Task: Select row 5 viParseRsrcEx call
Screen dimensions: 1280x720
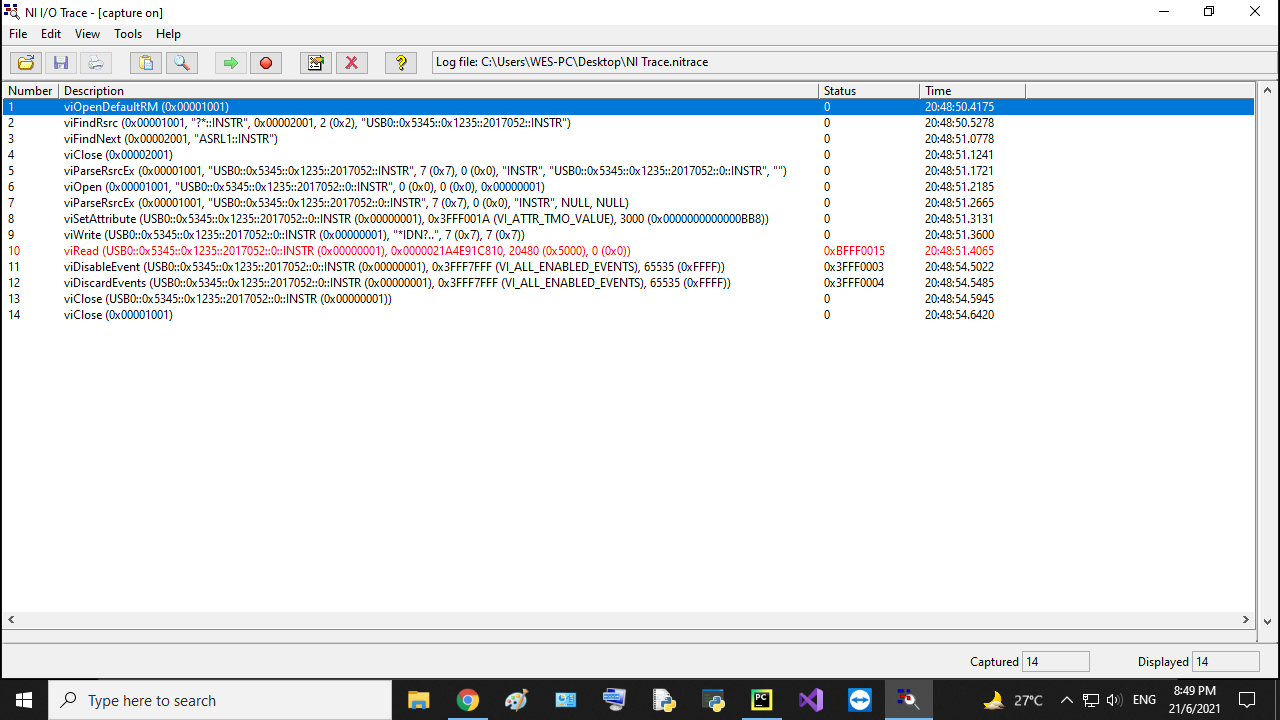Action: coord(628,171)
